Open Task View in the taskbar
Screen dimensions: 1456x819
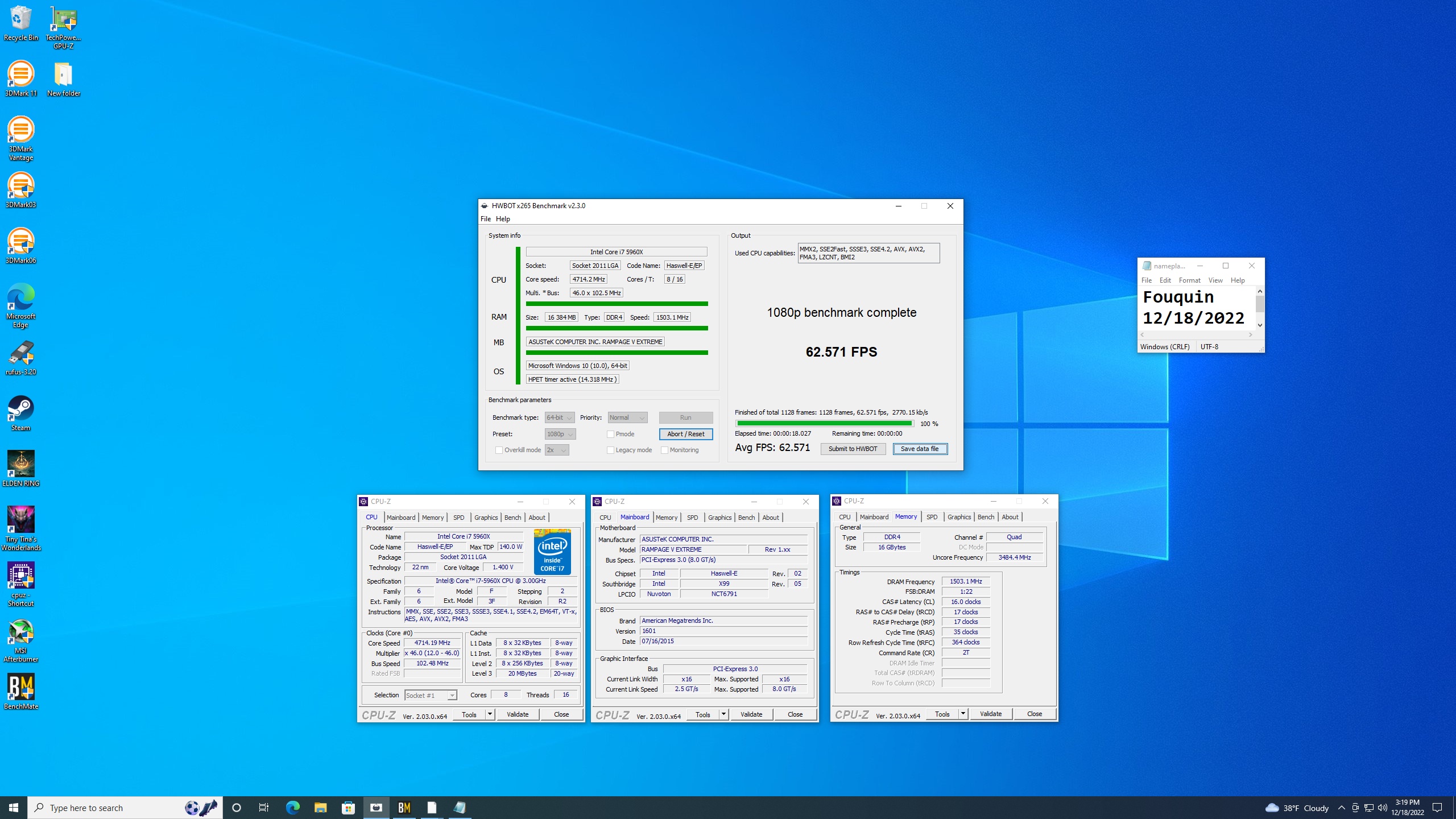click(x=264, y=808)
